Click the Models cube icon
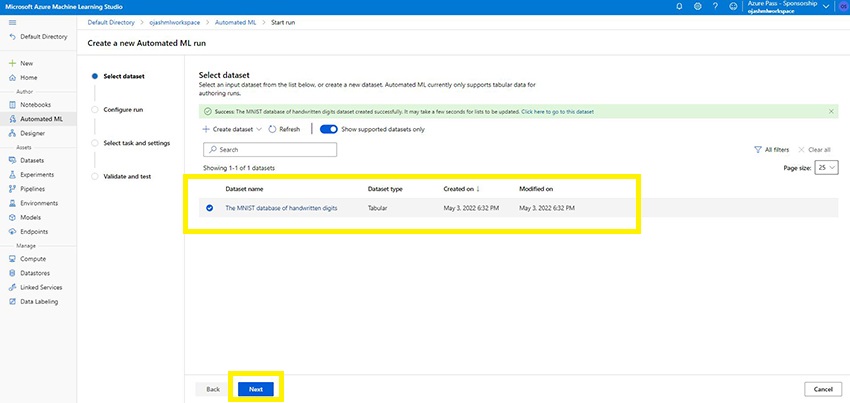Viewport: 850px width, 403px height. (12, 217)
